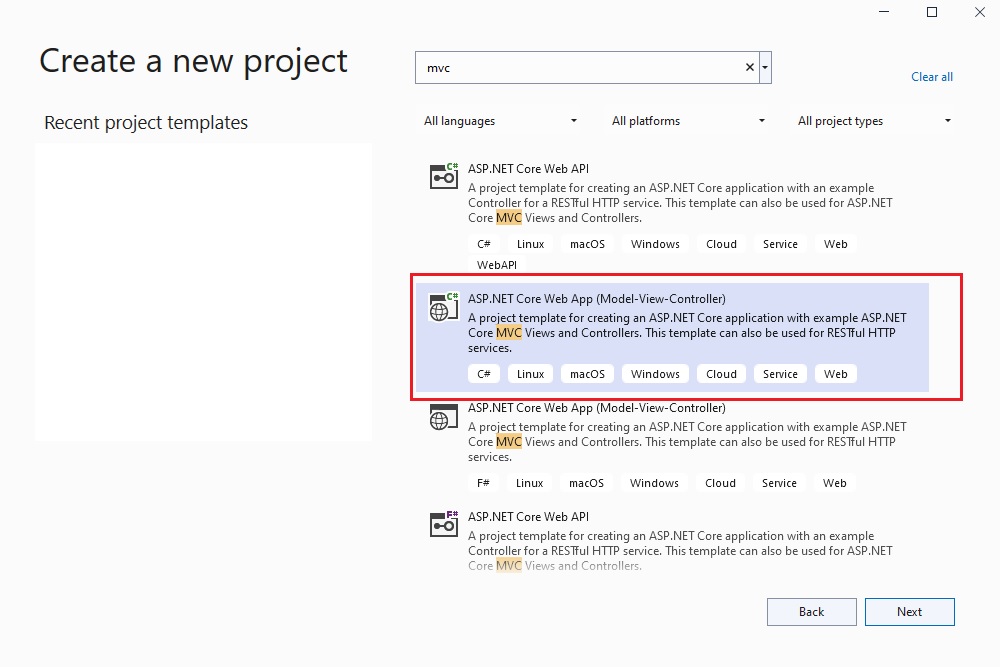
Task: Click the F# language tag
Action: click(x=483, y=483)
